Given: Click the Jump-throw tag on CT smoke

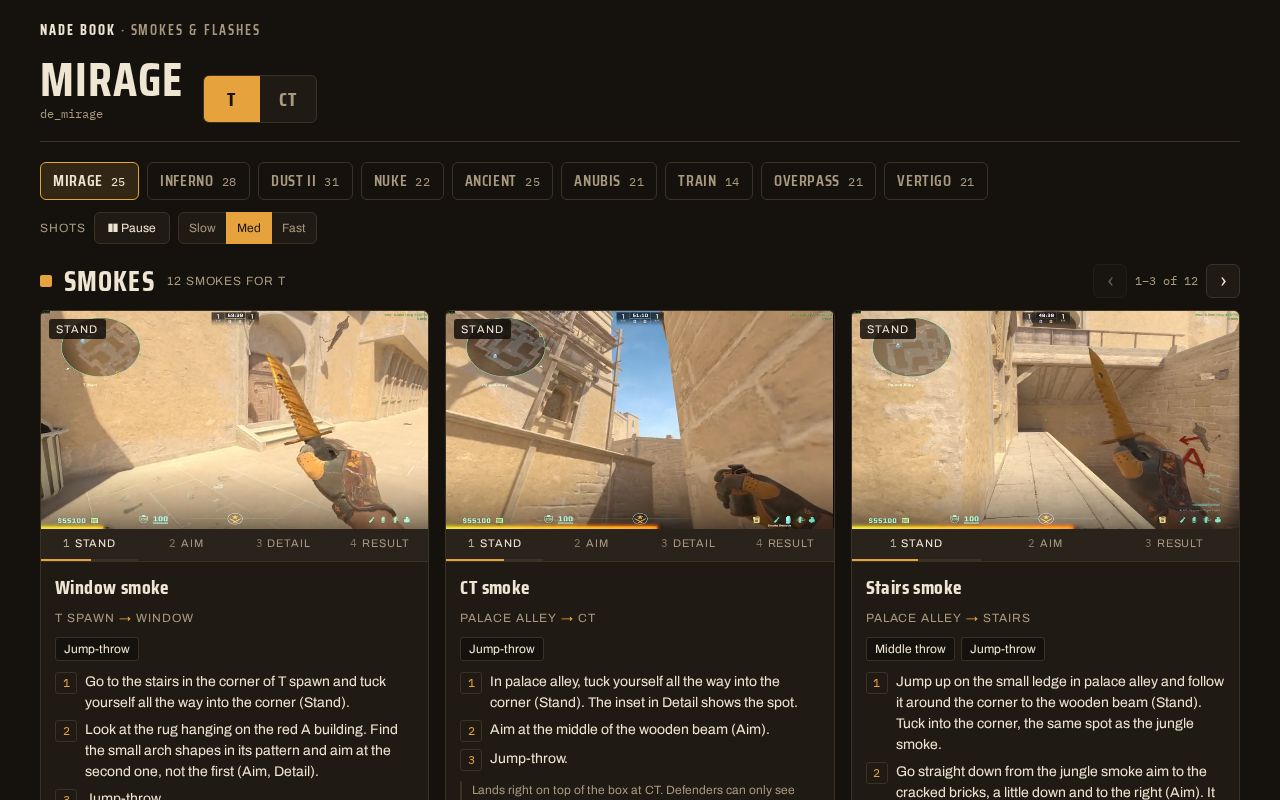Looking at the screenshot, I should pos(502,649).
